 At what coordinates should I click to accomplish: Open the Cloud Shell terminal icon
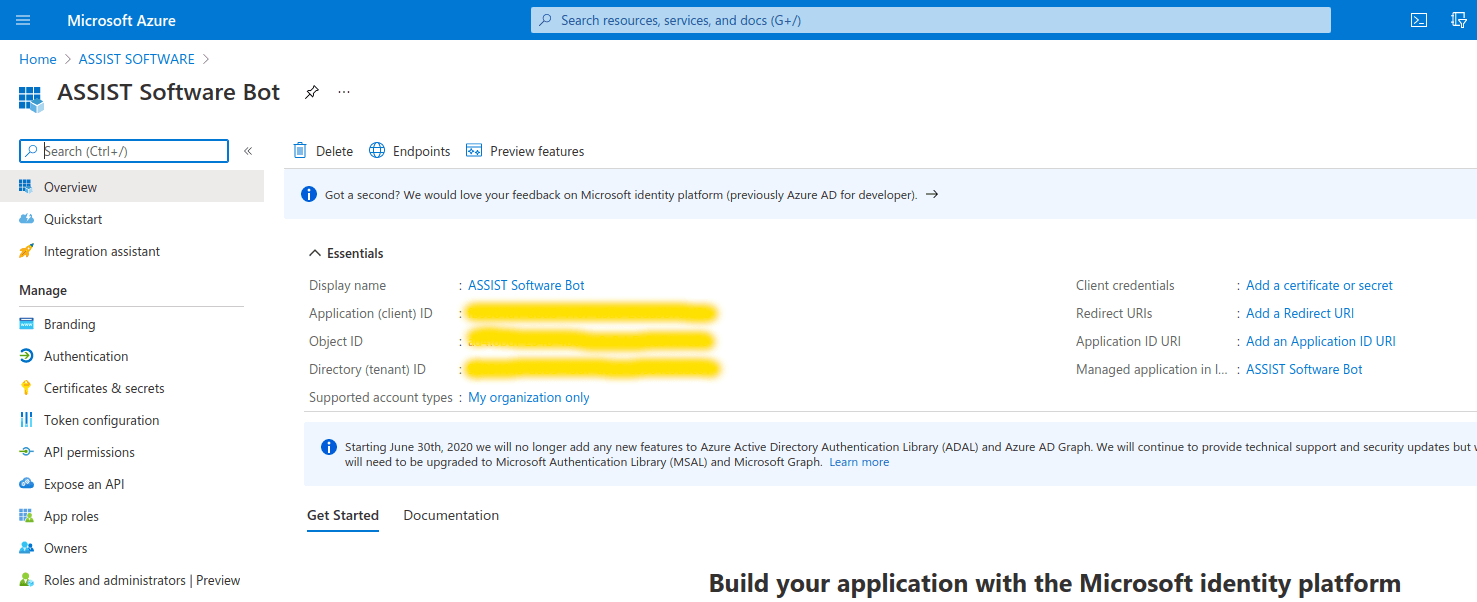point(1419,19)
